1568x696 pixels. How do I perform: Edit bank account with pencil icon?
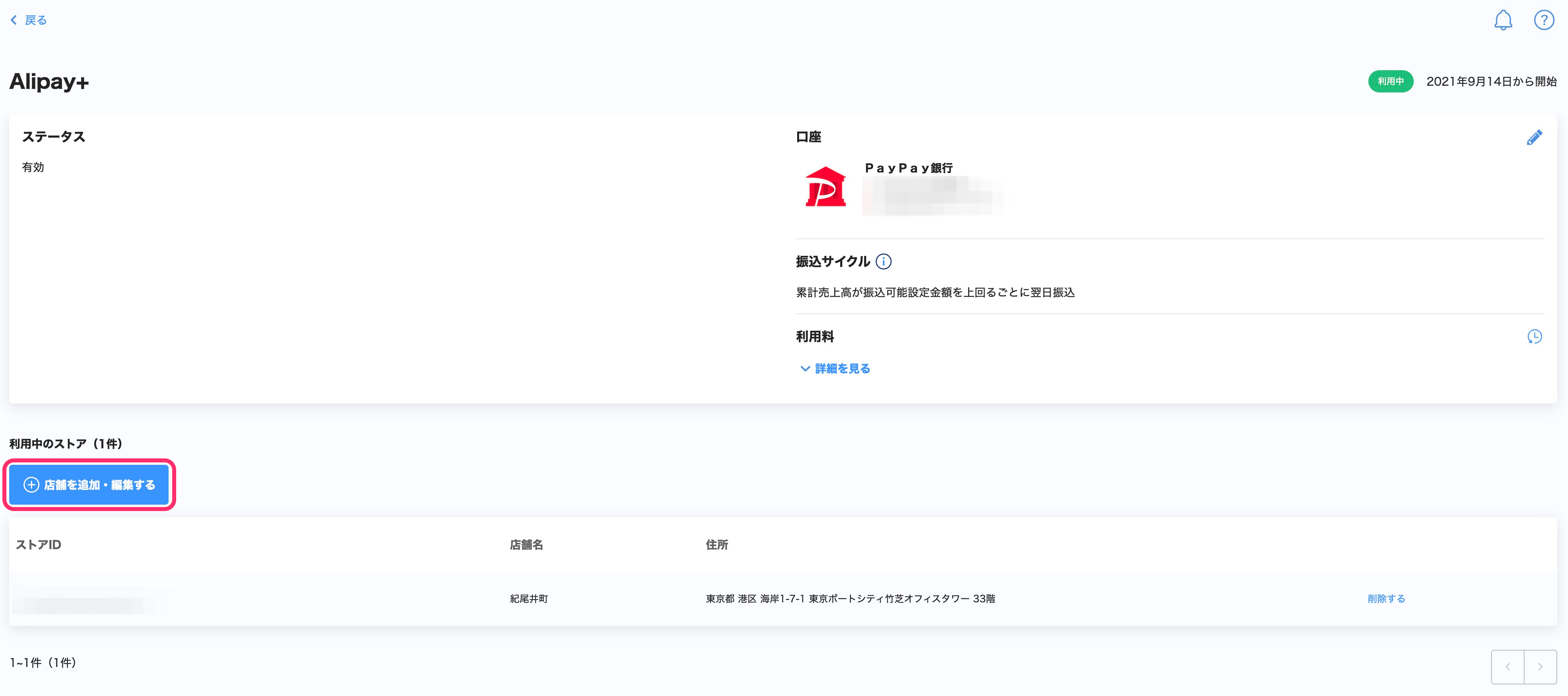(x=1534, y=138)
